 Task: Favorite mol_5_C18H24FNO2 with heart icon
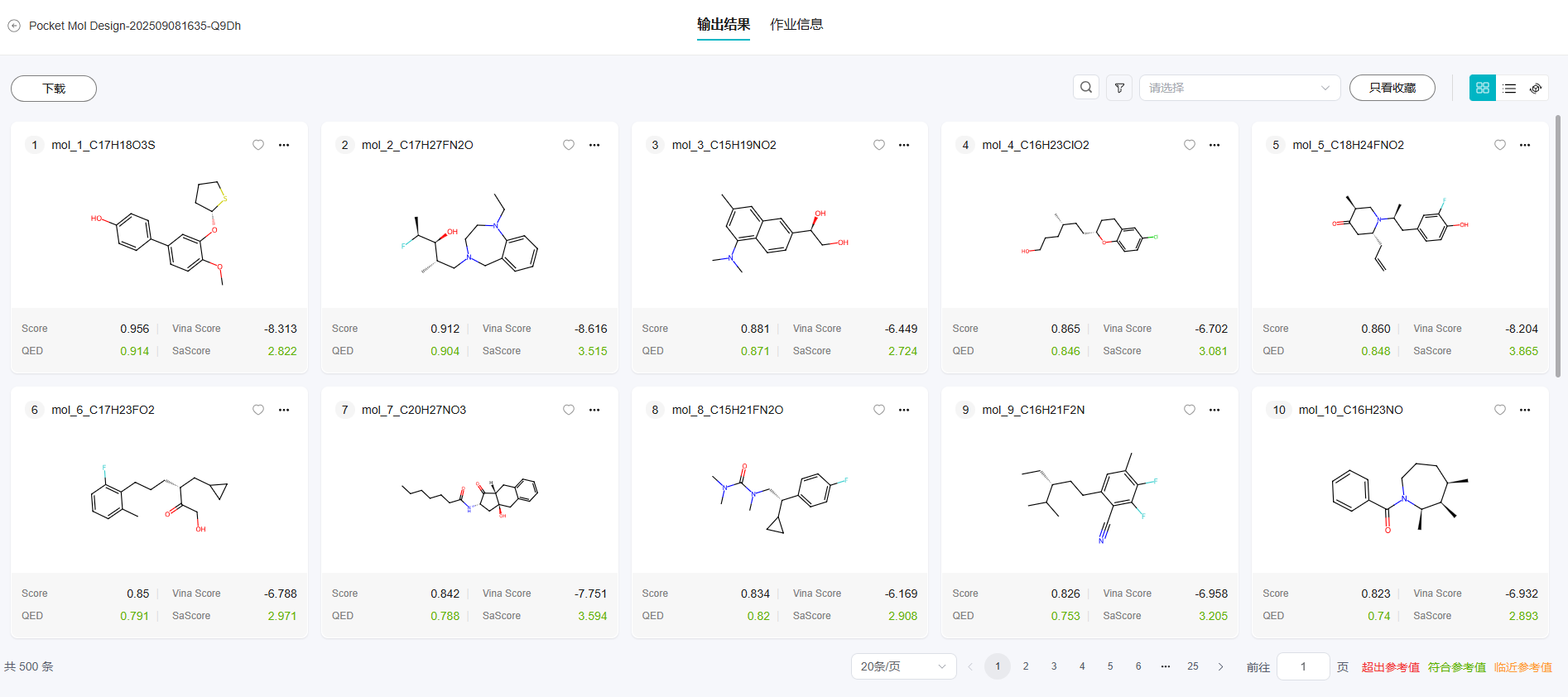click(1500, 145)
